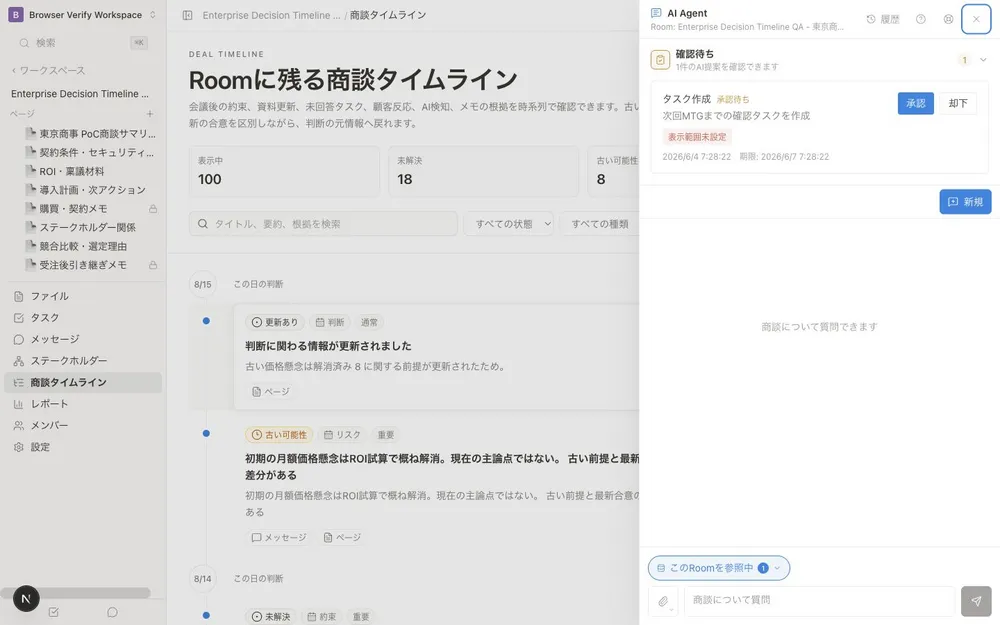Open タスク in the sidebar
This screenshot has height=625, width=1000.
point(83,318)
